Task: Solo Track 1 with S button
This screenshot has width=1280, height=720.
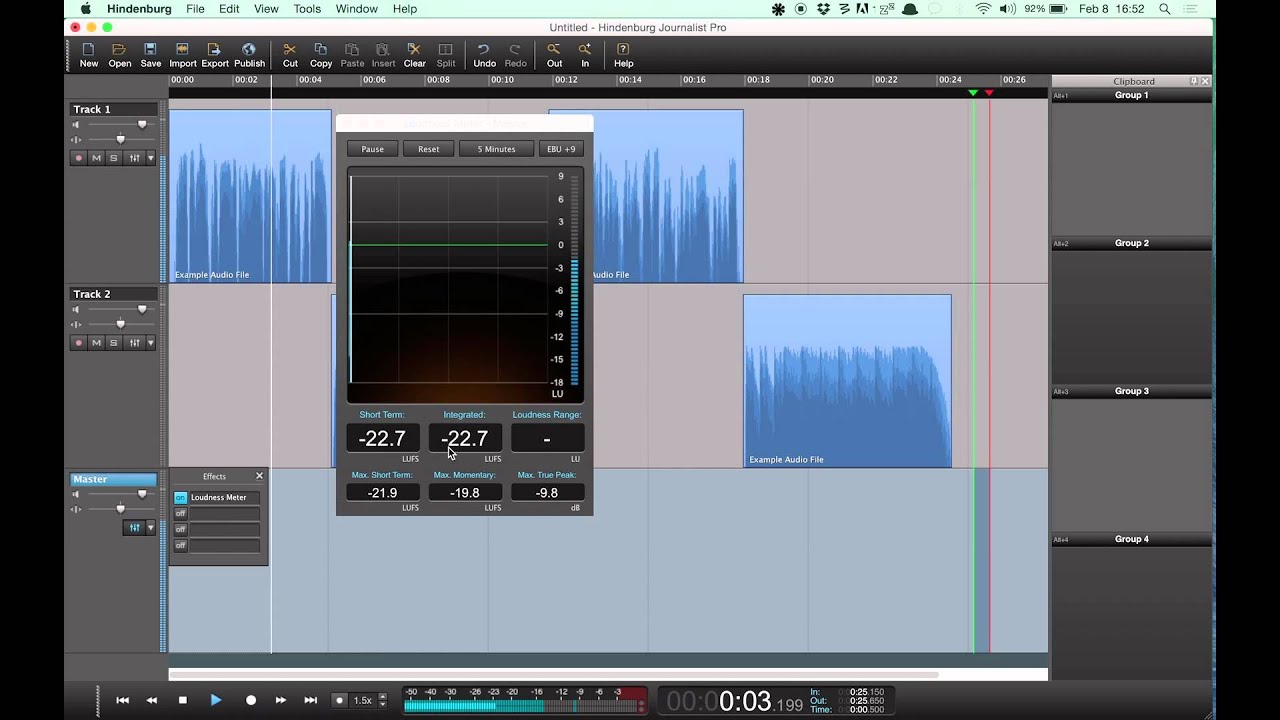Action: 113,158
